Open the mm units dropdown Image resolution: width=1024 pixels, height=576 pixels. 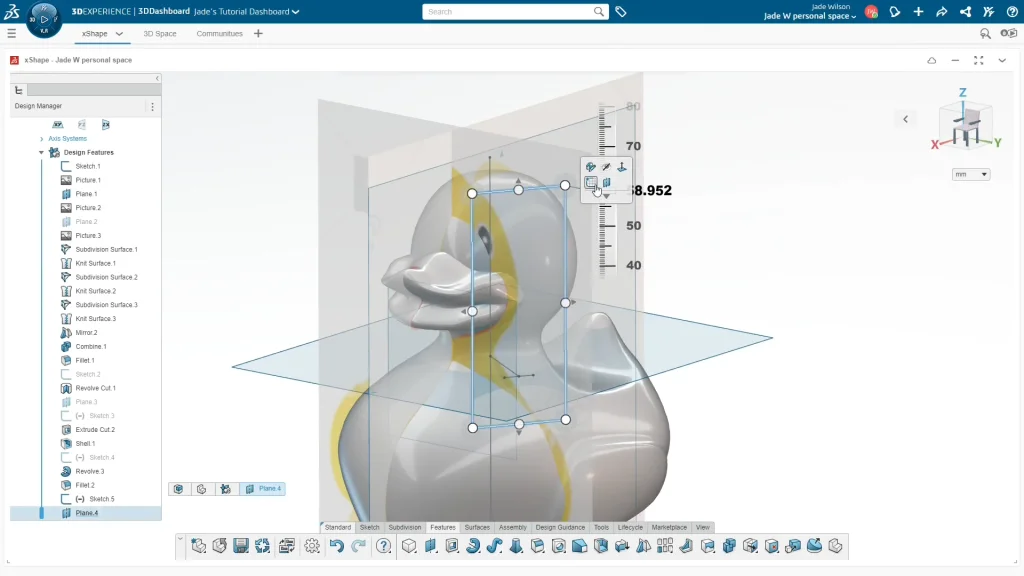pyautogui.click(x=970, y=174)
